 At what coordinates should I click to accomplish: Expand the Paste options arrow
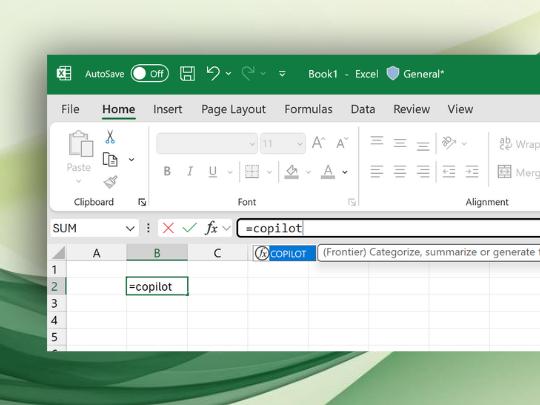click(79, 181)
